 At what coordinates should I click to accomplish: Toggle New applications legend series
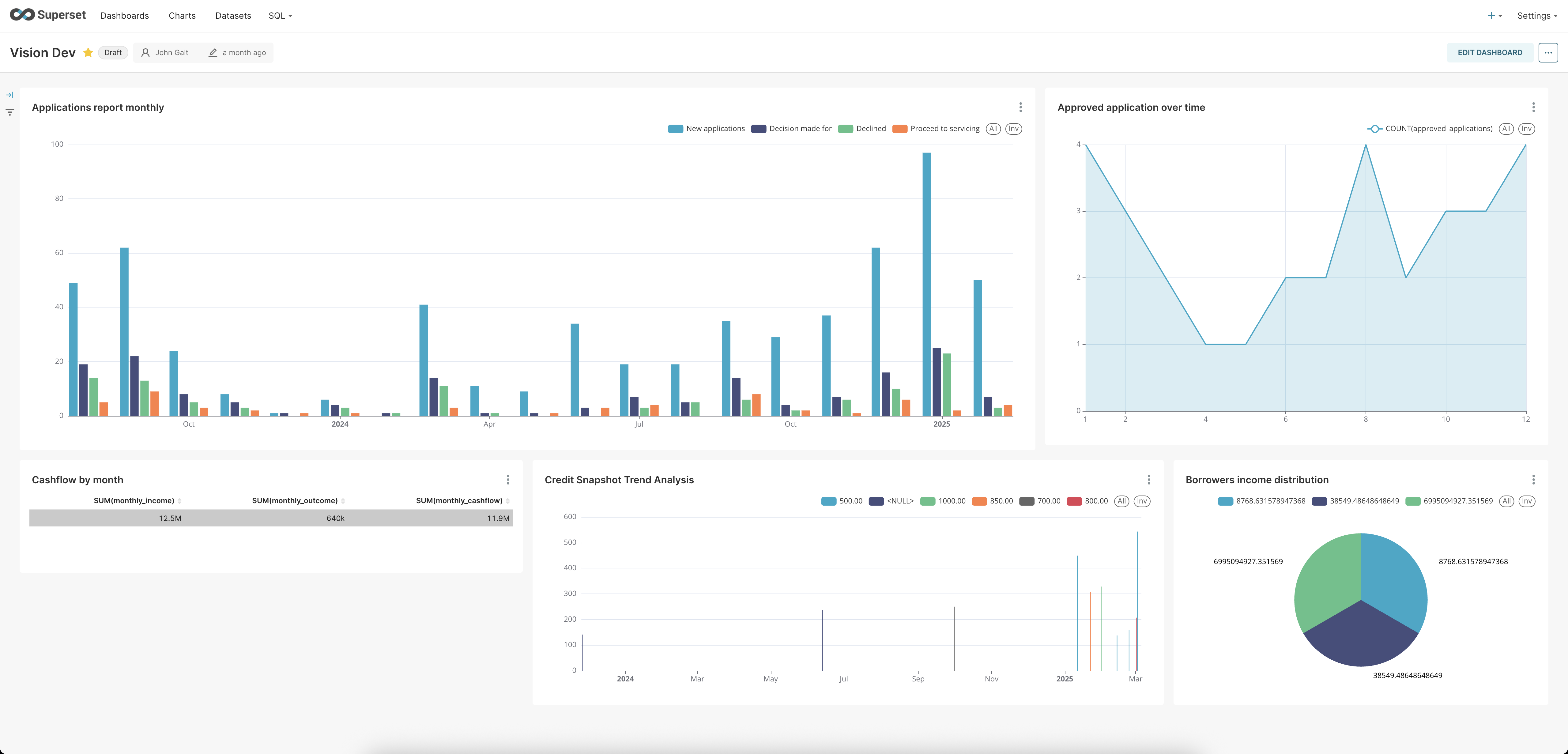tap(714, 128)
